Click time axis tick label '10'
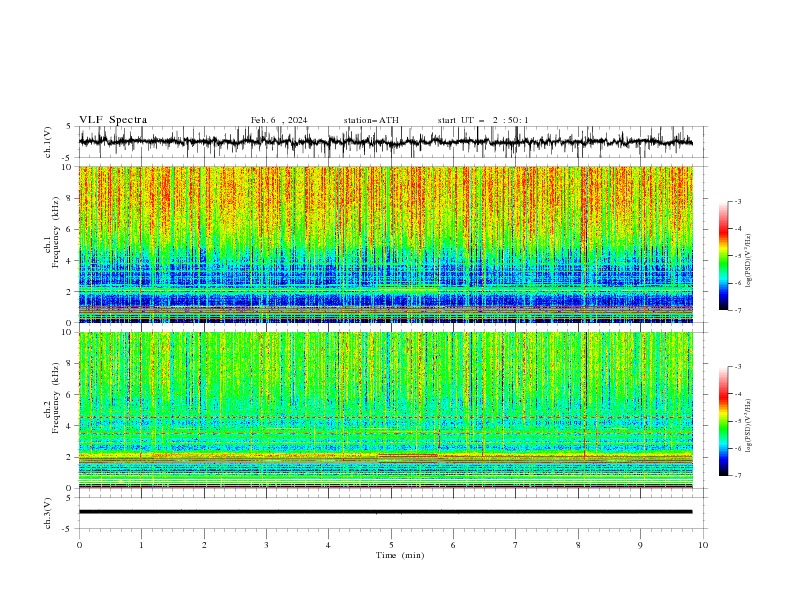The width and height of the screenshot is (792, 612). coord(703,545)
